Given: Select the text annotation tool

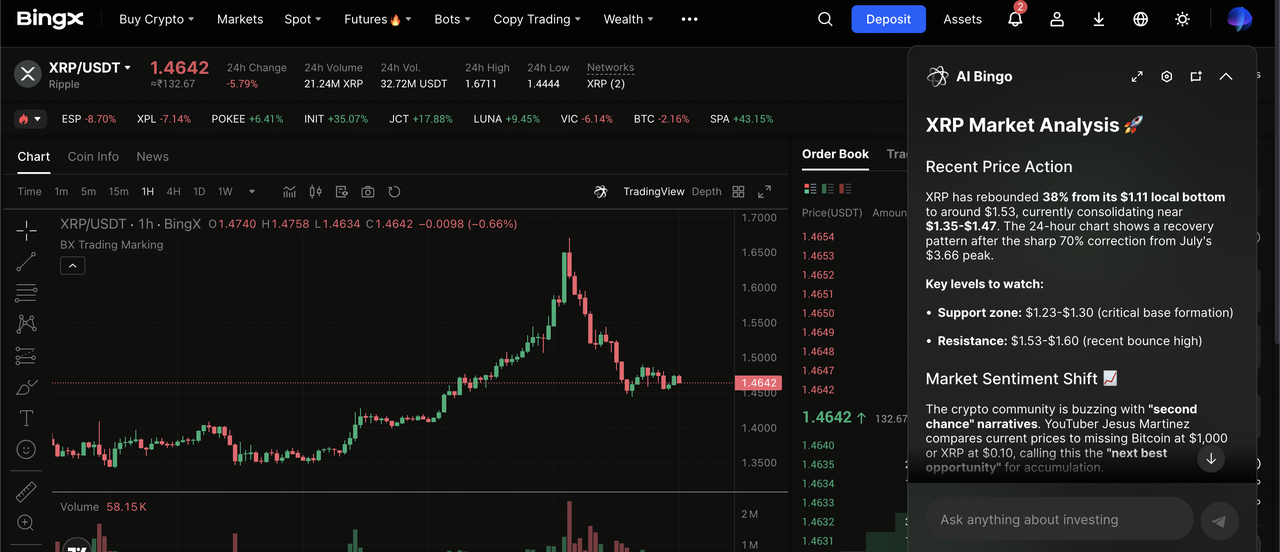Looking at the screenshot, I should [26, 418].
